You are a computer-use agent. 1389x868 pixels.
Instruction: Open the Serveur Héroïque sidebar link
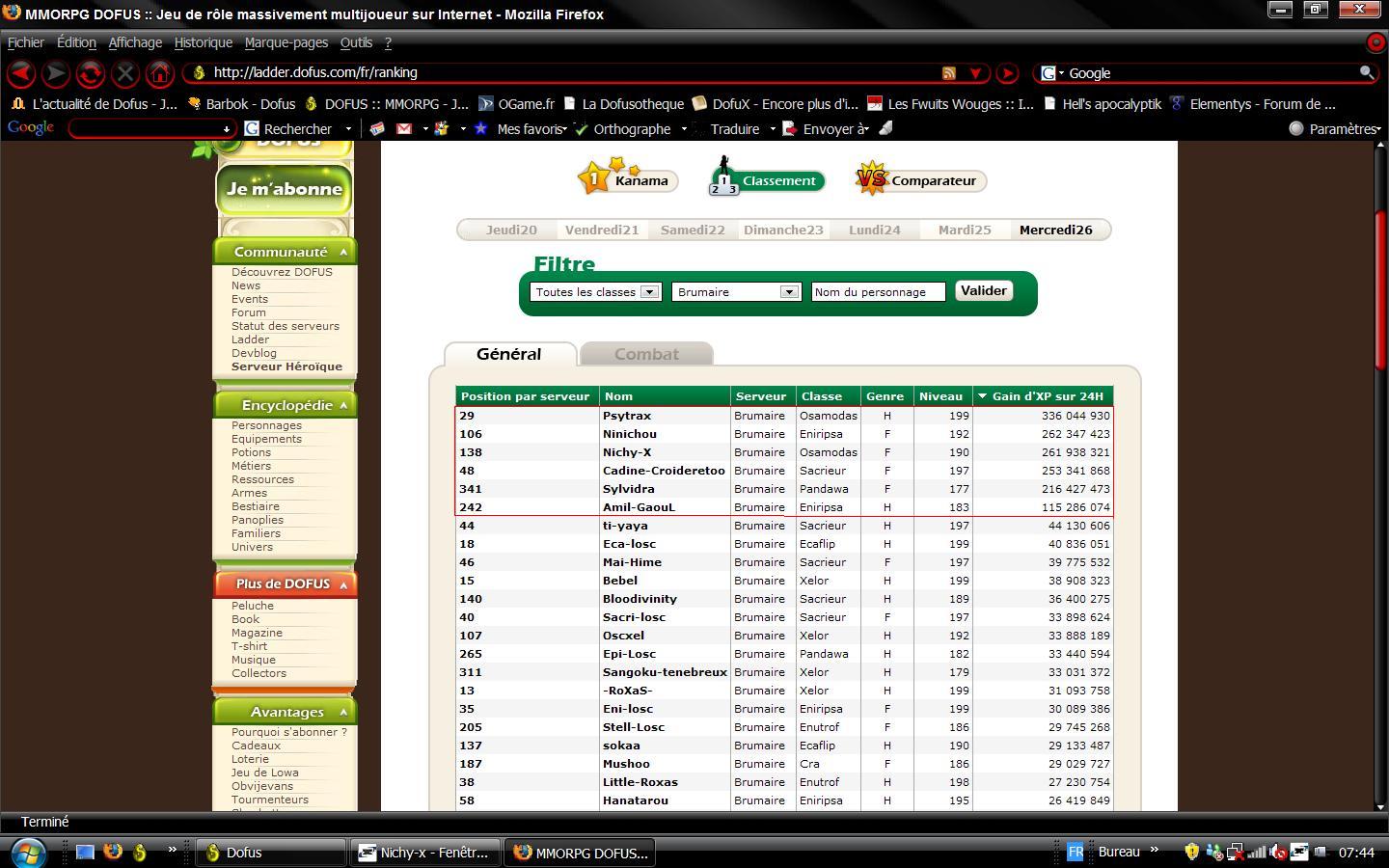tap(286, 366)
